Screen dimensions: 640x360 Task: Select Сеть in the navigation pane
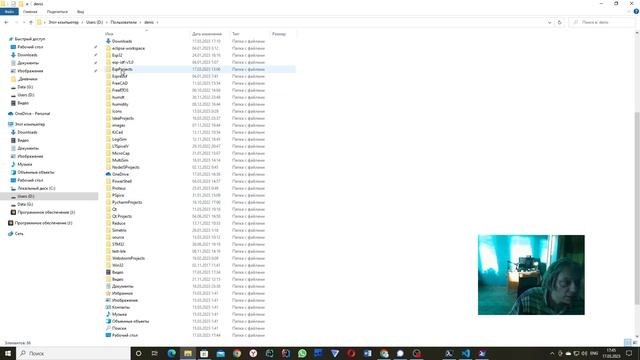click(19, 233)
